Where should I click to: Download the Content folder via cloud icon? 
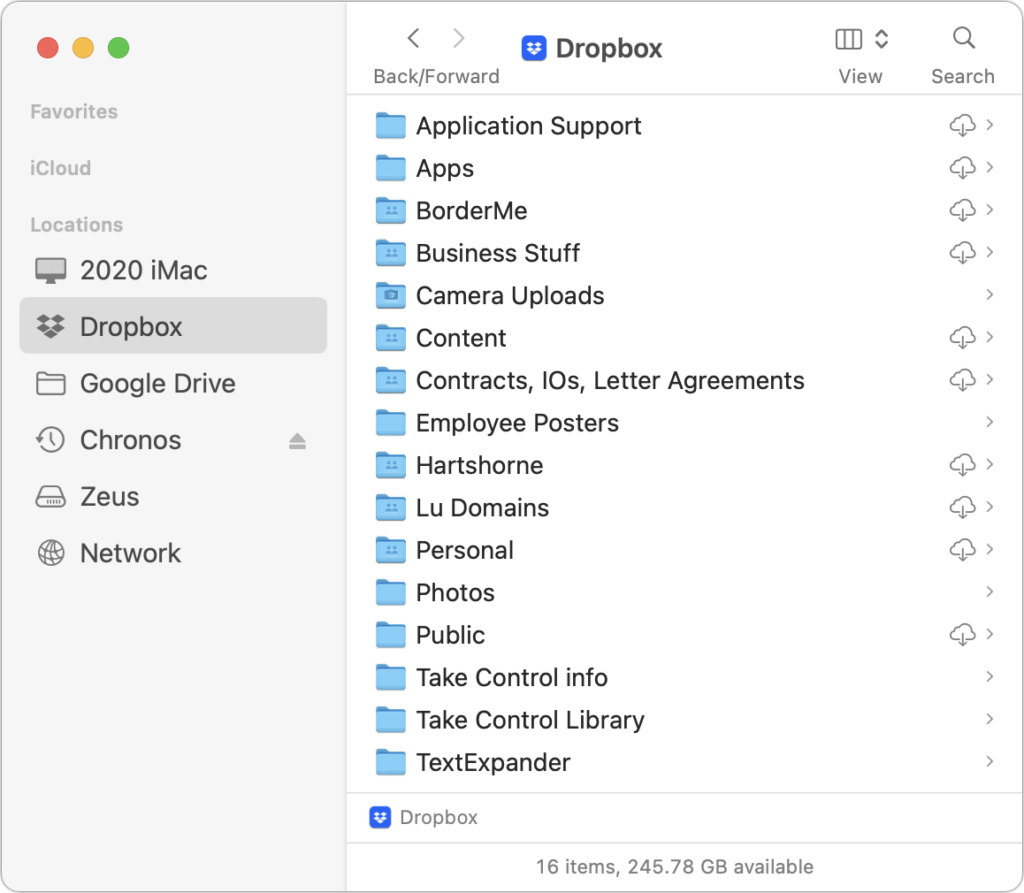tap(962, 337)
